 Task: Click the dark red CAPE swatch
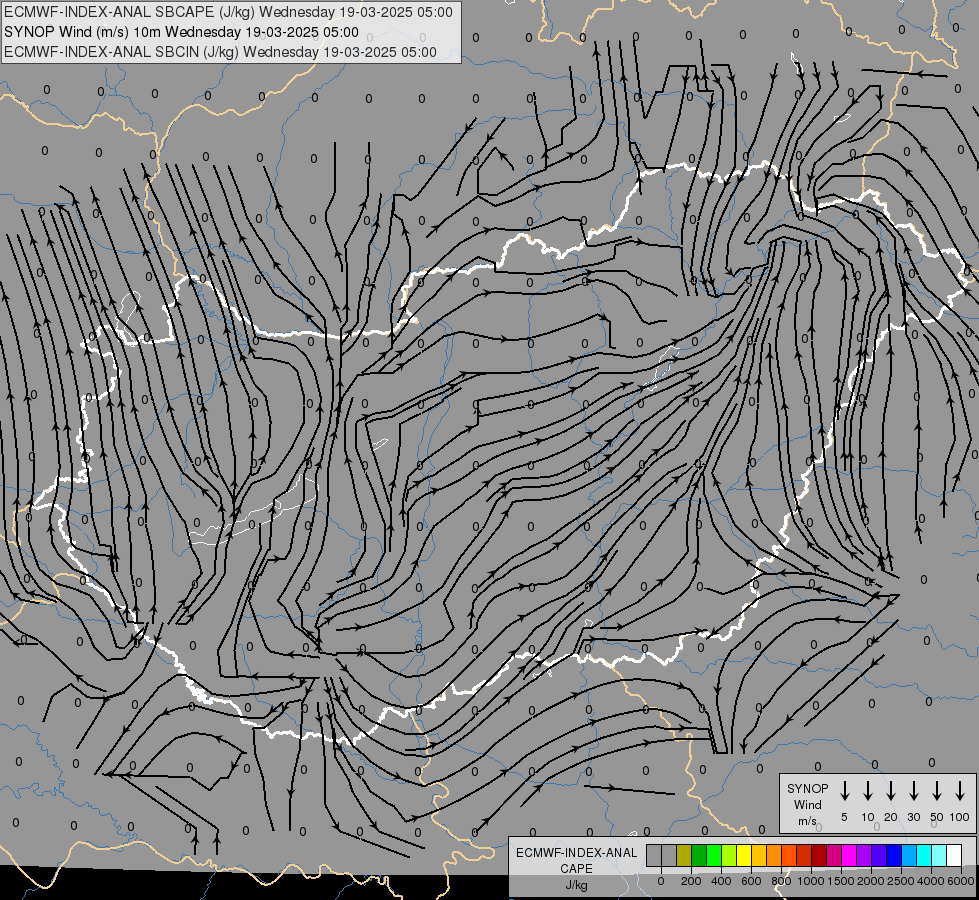tap(819, 855)
